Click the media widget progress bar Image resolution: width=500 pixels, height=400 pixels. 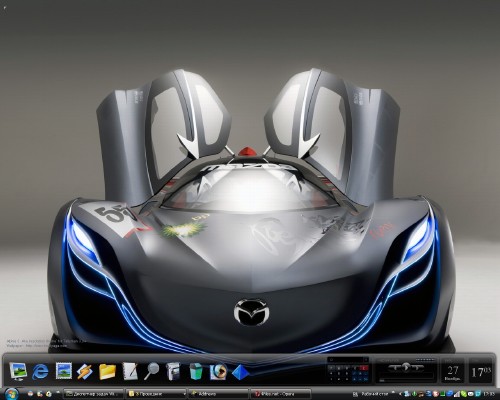point(406,381)
